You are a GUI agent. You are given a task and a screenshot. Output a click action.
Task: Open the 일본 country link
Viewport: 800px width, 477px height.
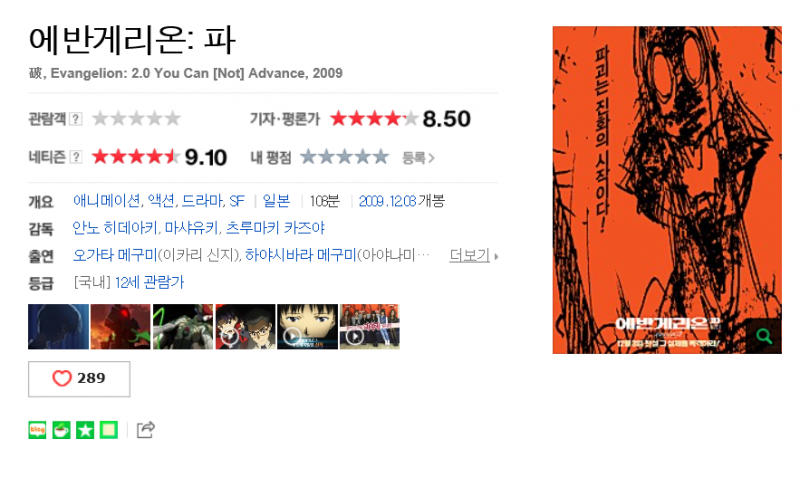[277, 201]
